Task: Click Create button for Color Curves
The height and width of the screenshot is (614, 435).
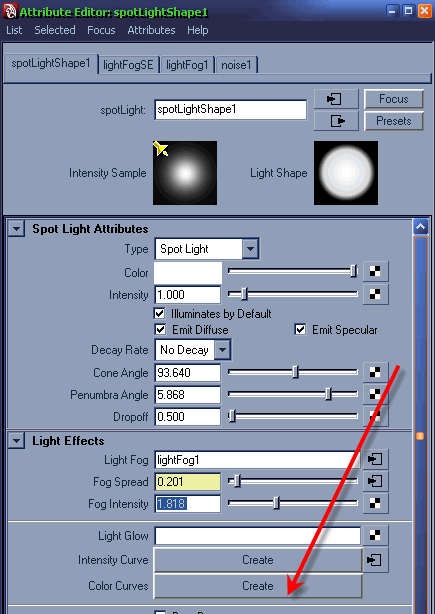Action: [x=258, y=586]
